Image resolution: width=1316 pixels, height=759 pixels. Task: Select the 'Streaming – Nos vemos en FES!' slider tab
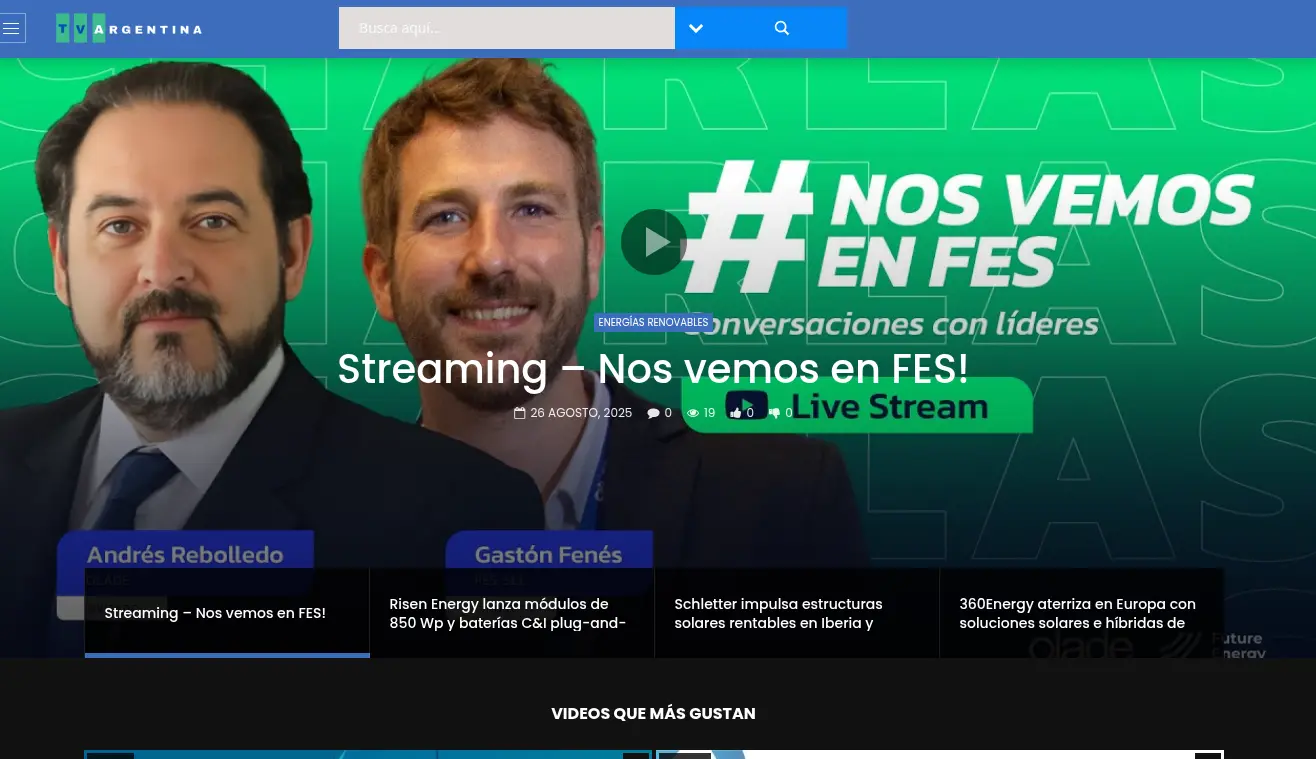(x=227, y=613)
